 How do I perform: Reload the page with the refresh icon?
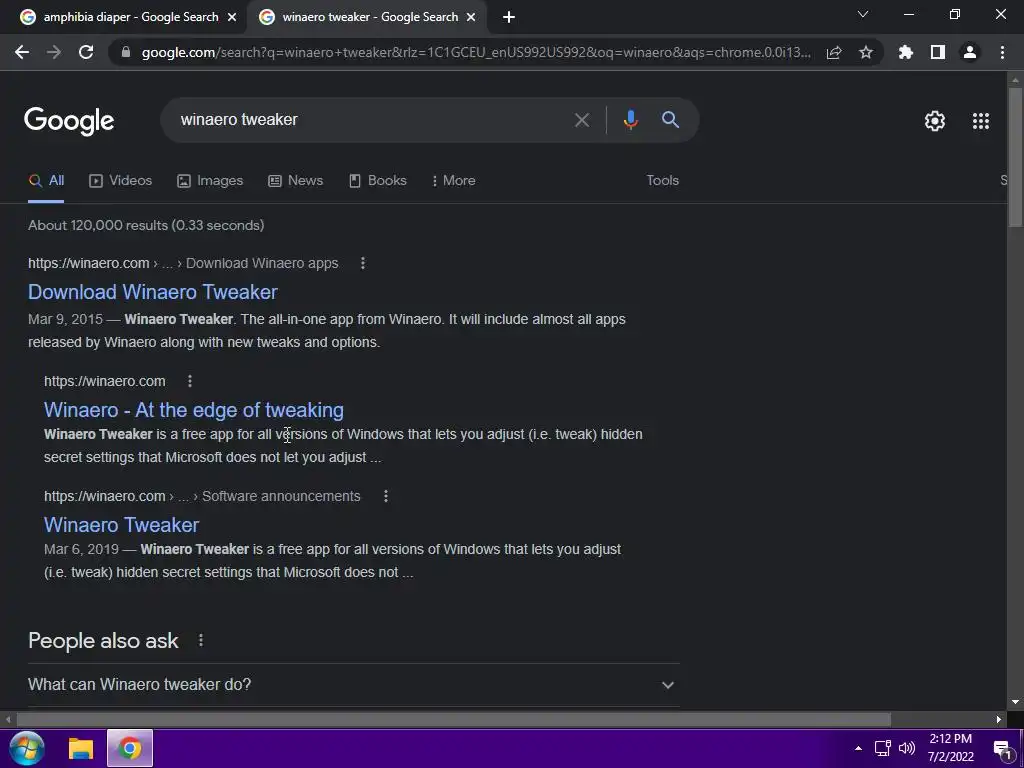click(86, 52)
